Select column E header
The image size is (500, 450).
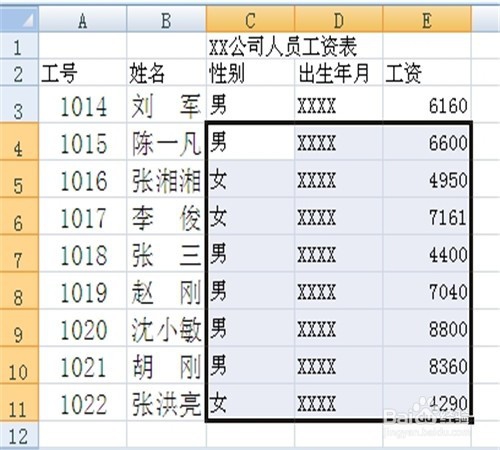click(x=427, y=20)
